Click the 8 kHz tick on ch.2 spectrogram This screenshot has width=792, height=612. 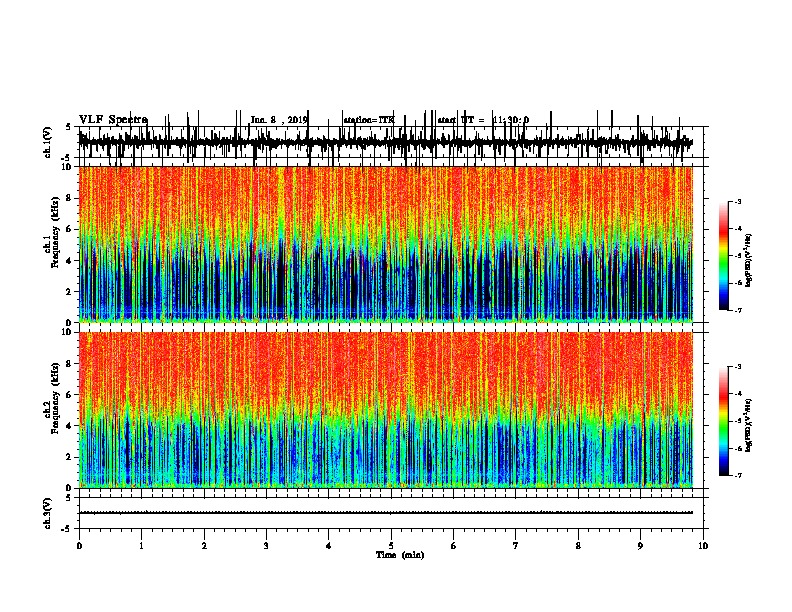point(70,363)
